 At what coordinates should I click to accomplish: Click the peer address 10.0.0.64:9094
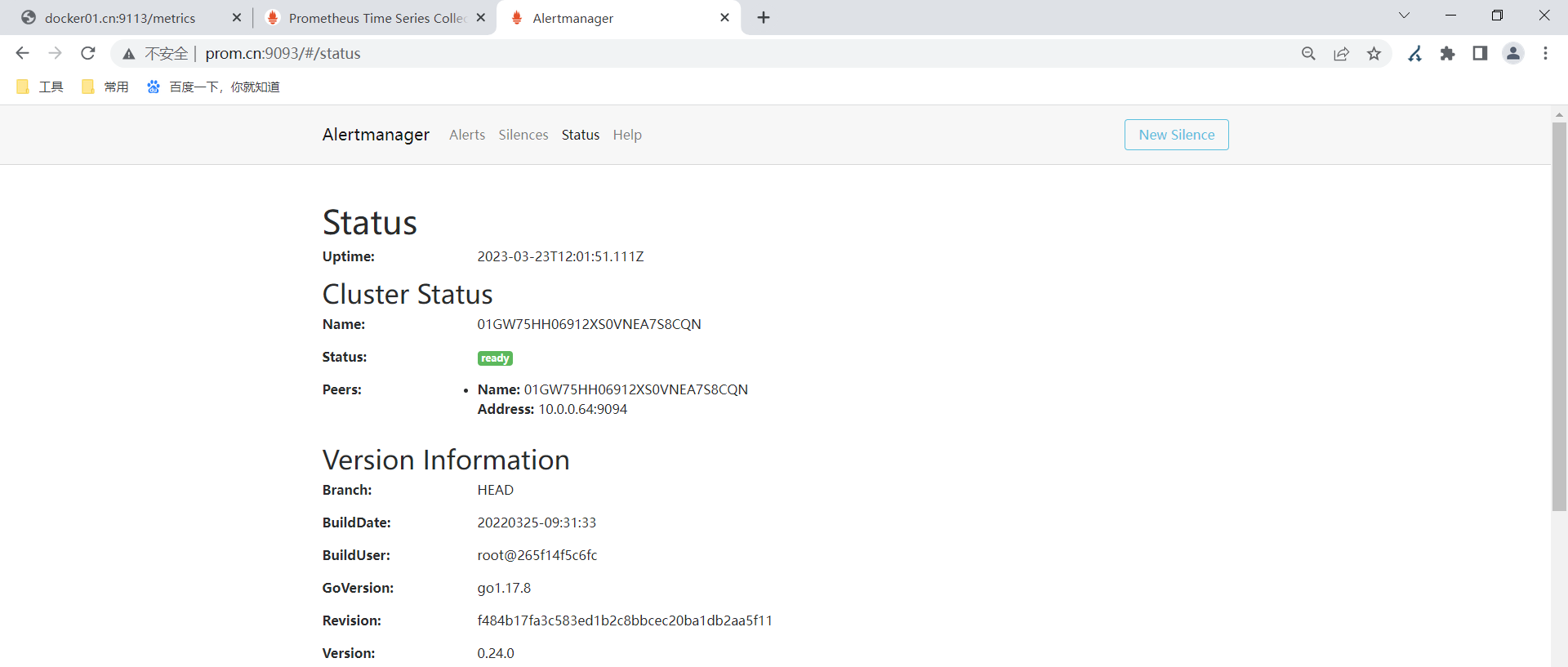582,409
